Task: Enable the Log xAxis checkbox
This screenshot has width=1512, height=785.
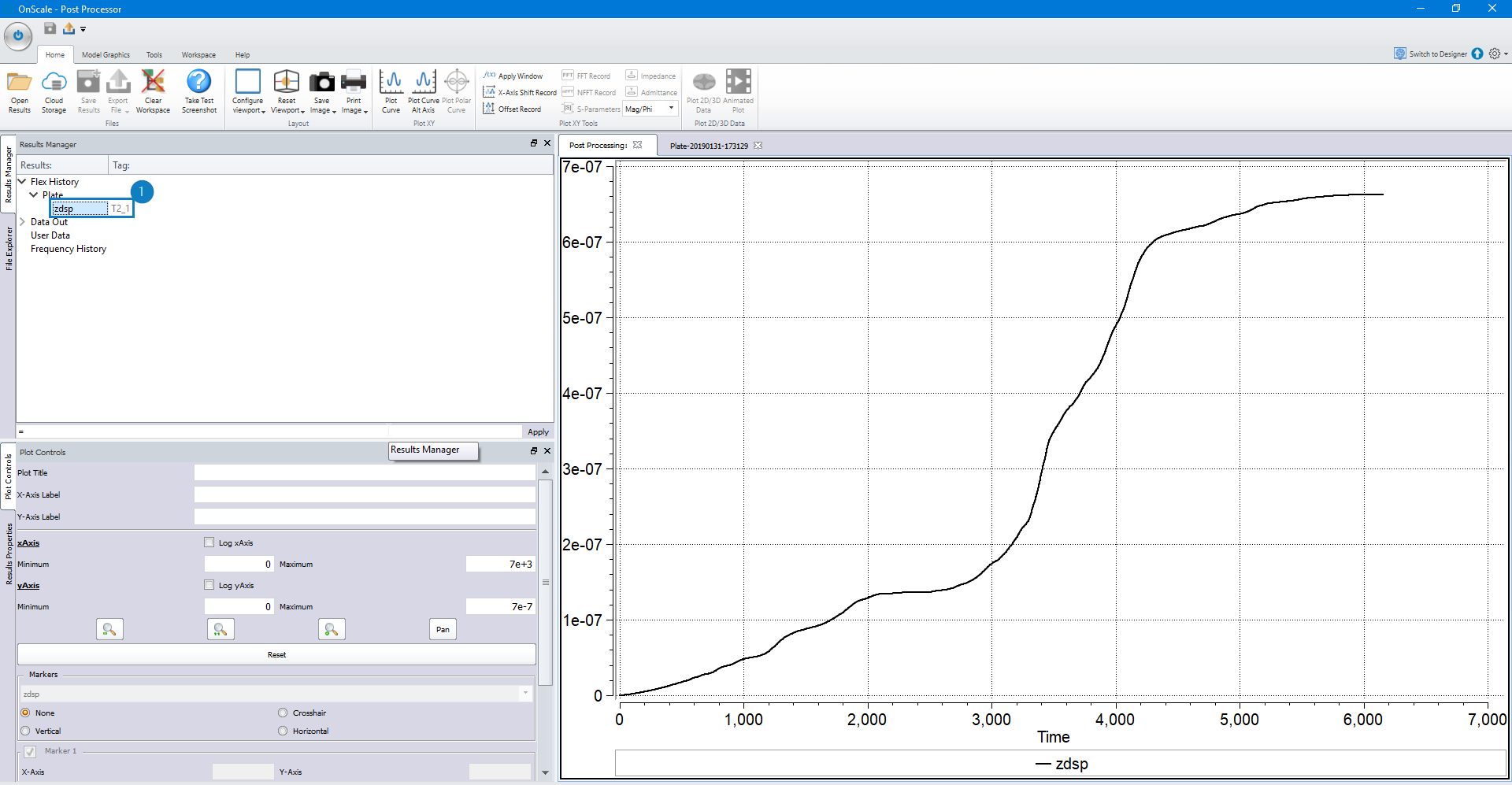Action: 209,542
